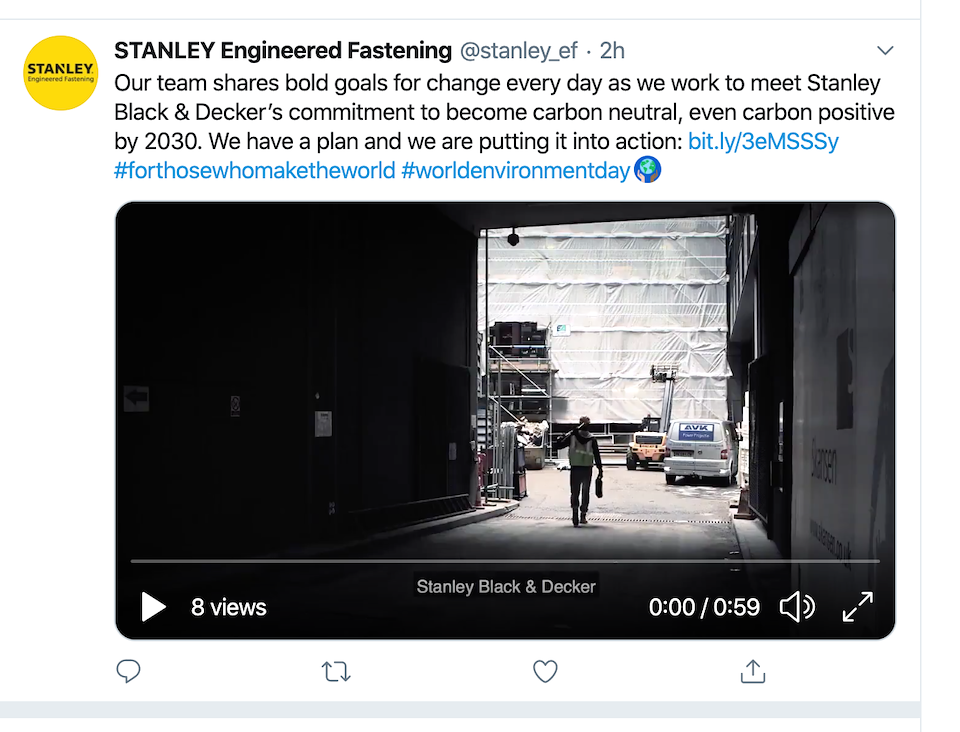
Task: Retweet this Stanley post
Action: pyautogui.click(x=337, y=671)
